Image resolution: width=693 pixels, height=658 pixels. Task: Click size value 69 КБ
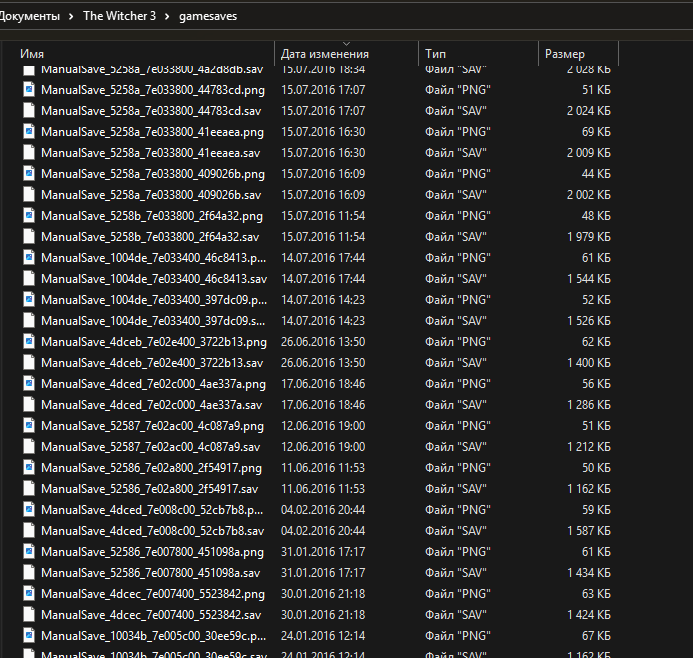[596, 132]
